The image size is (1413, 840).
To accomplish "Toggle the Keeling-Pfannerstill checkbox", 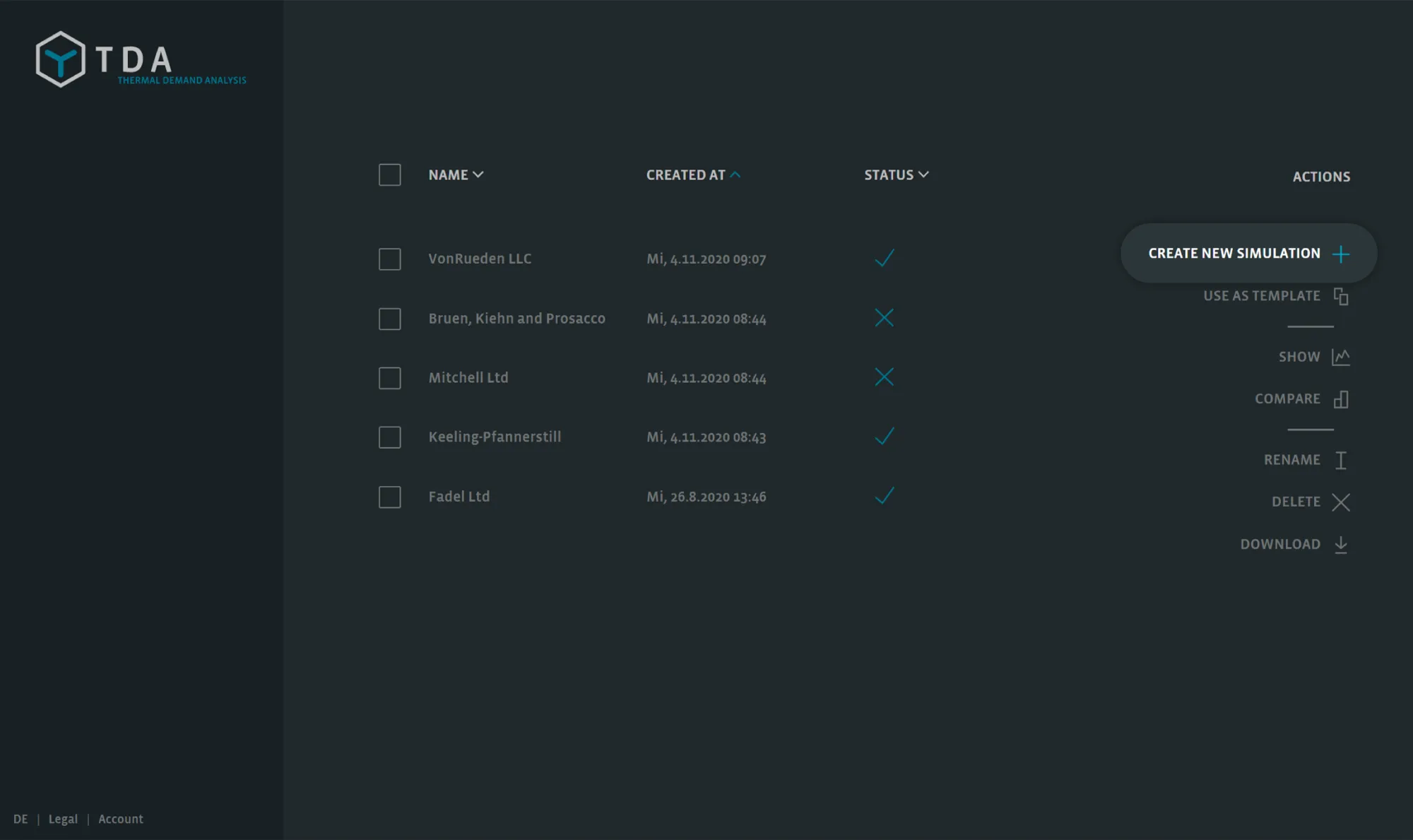I will pos(389,437).
